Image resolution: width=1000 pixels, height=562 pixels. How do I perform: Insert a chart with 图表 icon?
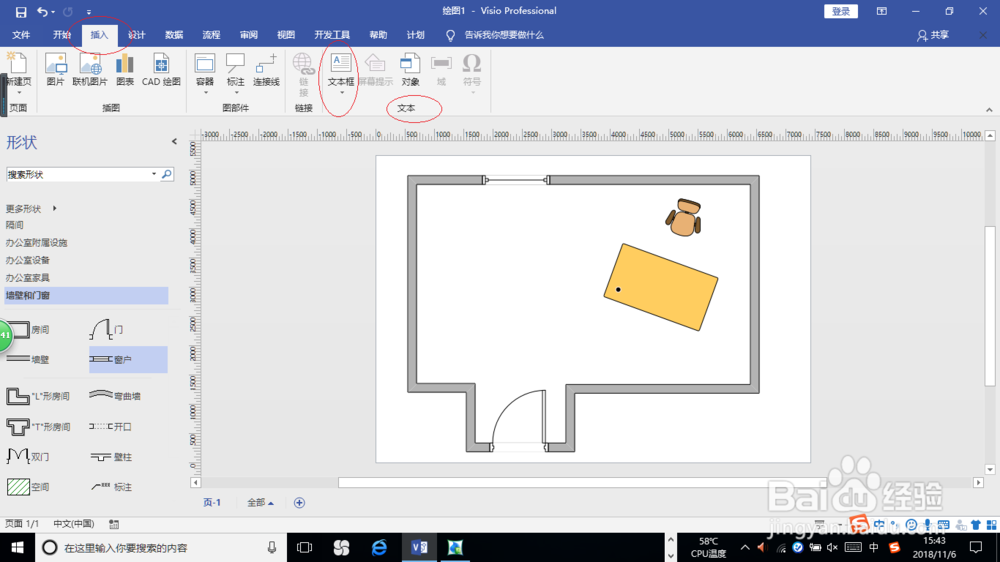(x=125, y=70)
